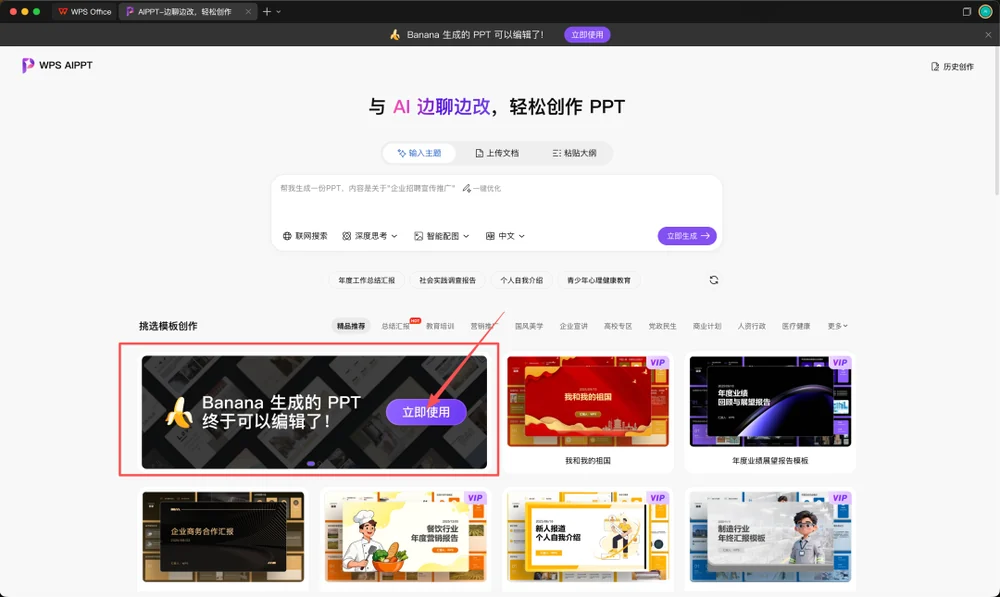
Task: Expand the new-tab dropdown arrow
Action: coord(279,11)
